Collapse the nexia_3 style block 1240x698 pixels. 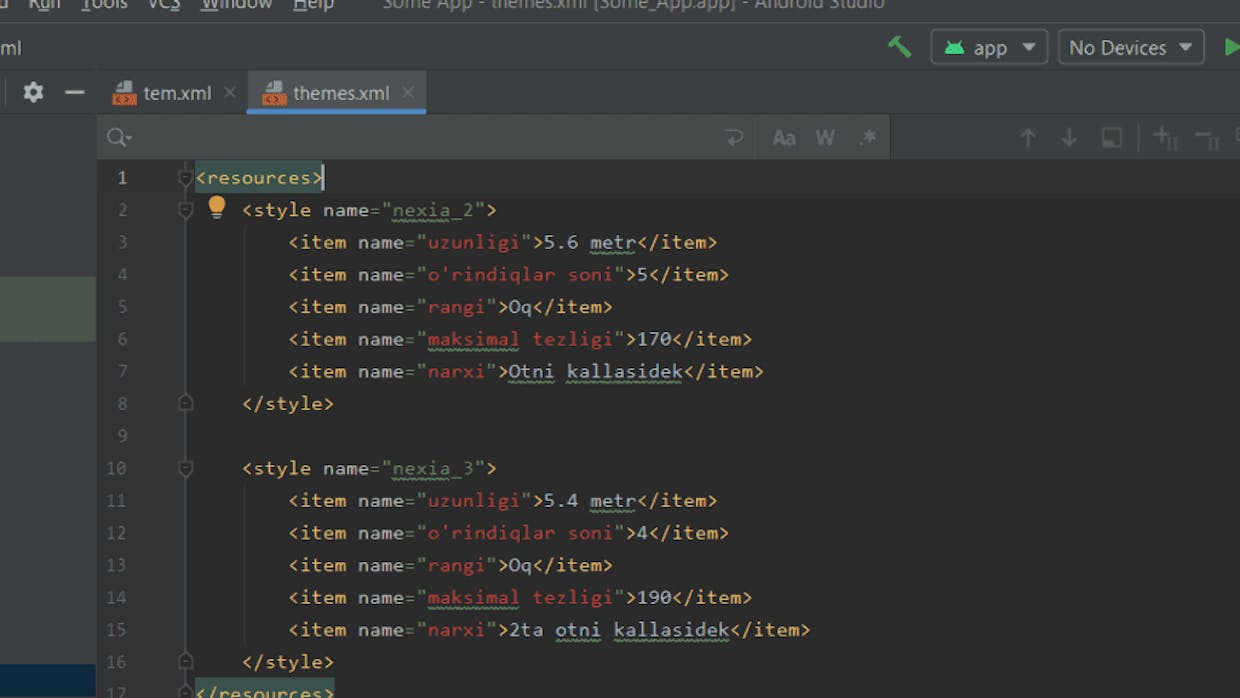[185, 468]
